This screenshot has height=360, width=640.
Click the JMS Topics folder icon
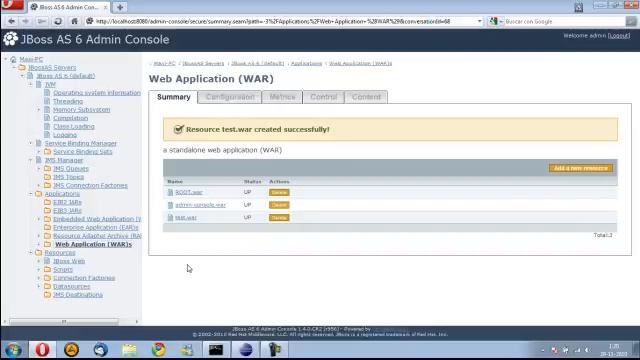[47, 177]
